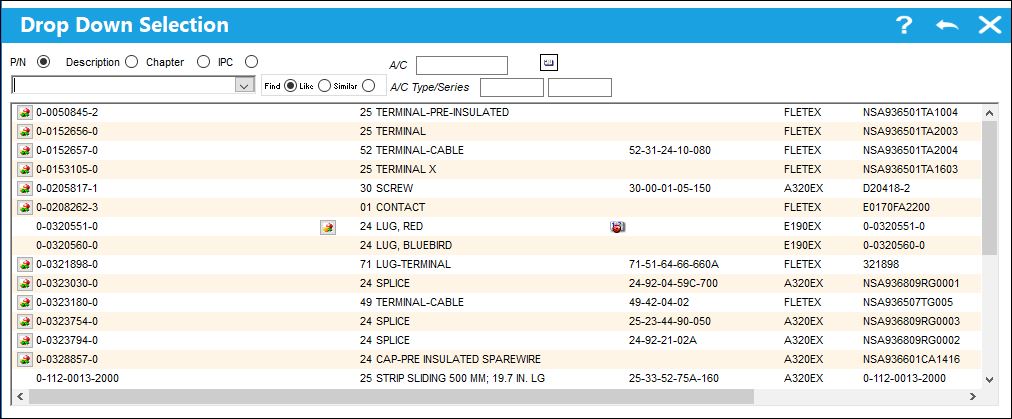Image resolution: width=1012 pixels, height=419 pixels.
Task: Click the NSA936809RG0001 cell
Action: (x=911, y=283)
